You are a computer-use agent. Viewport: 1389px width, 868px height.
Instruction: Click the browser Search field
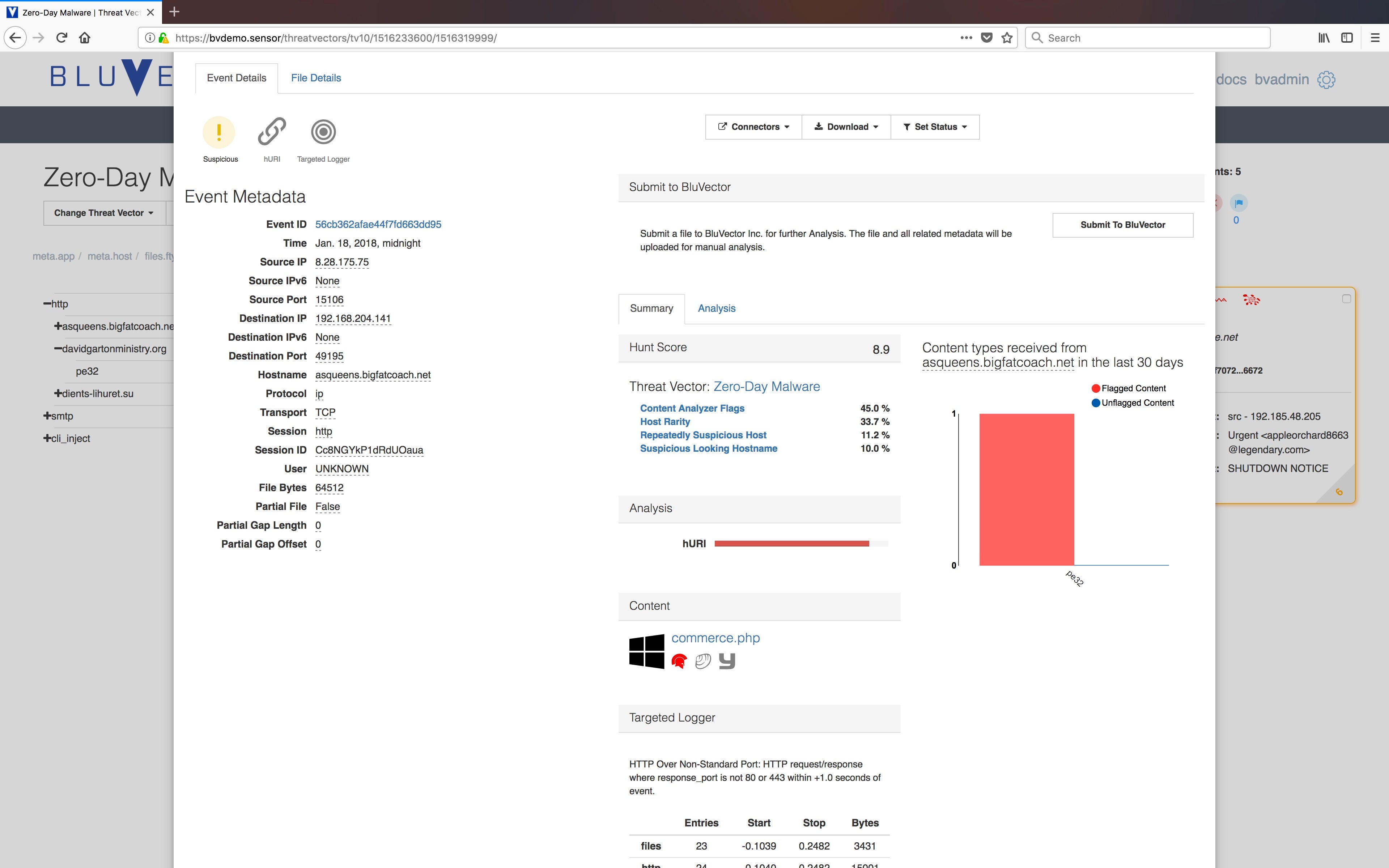(x=1148, y=38)
